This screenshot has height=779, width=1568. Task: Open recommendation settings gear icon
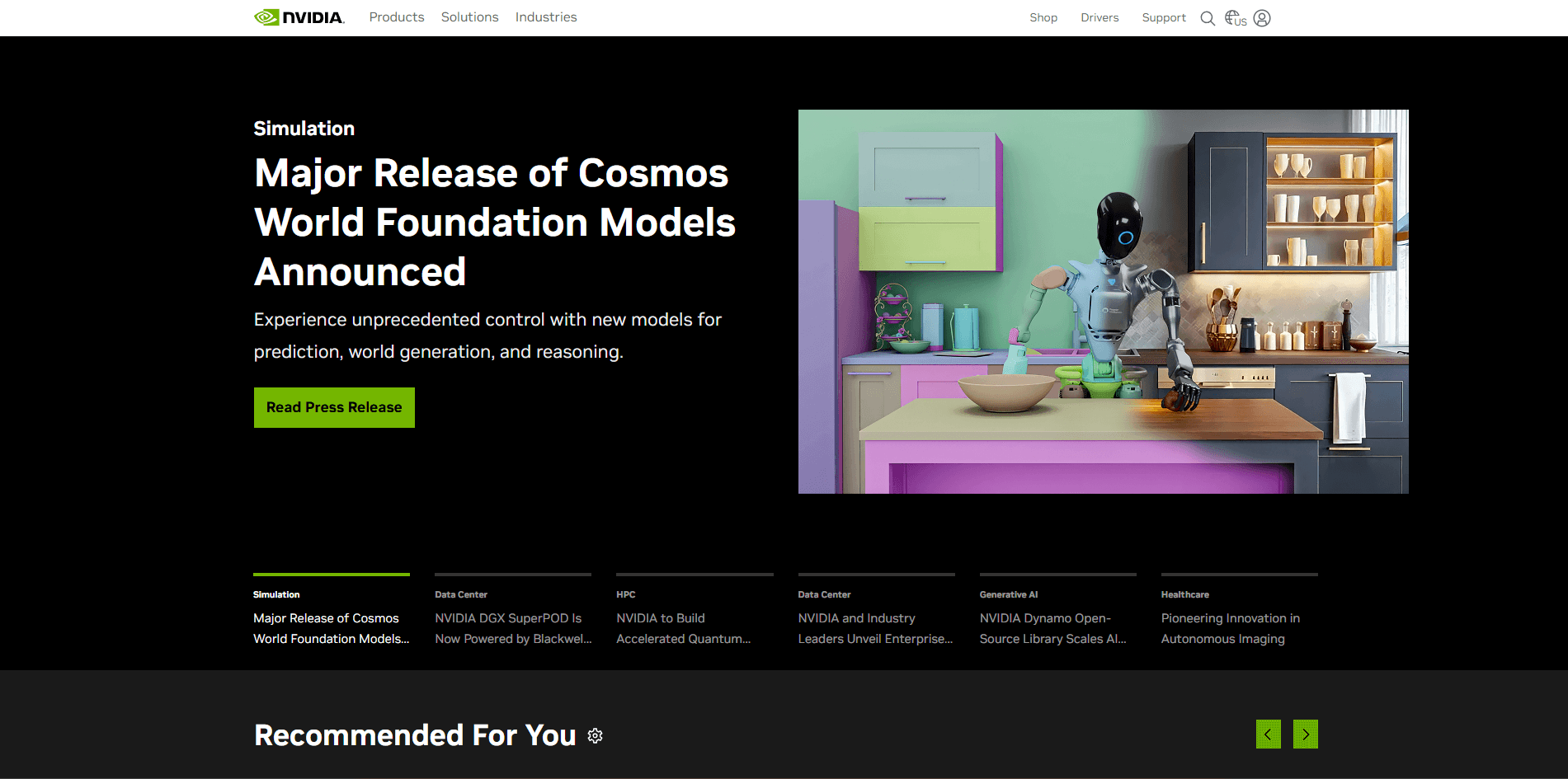pos(596,736)
